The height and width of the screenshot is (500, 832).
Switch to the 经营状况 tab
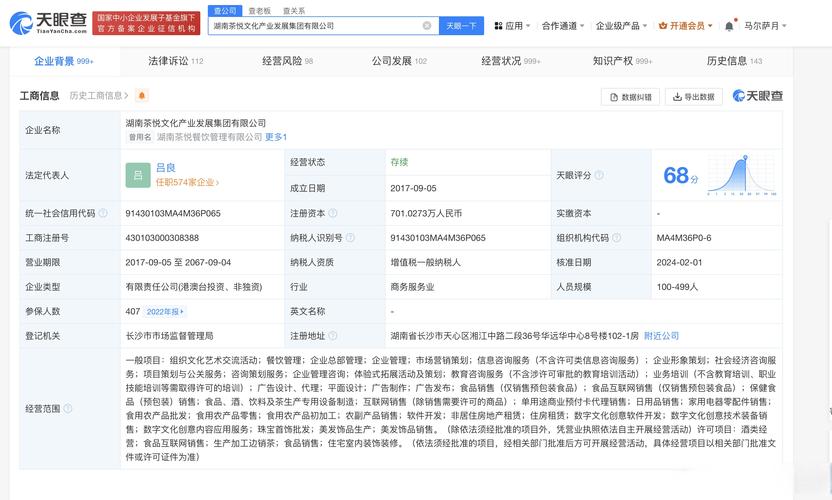point(510,61)
